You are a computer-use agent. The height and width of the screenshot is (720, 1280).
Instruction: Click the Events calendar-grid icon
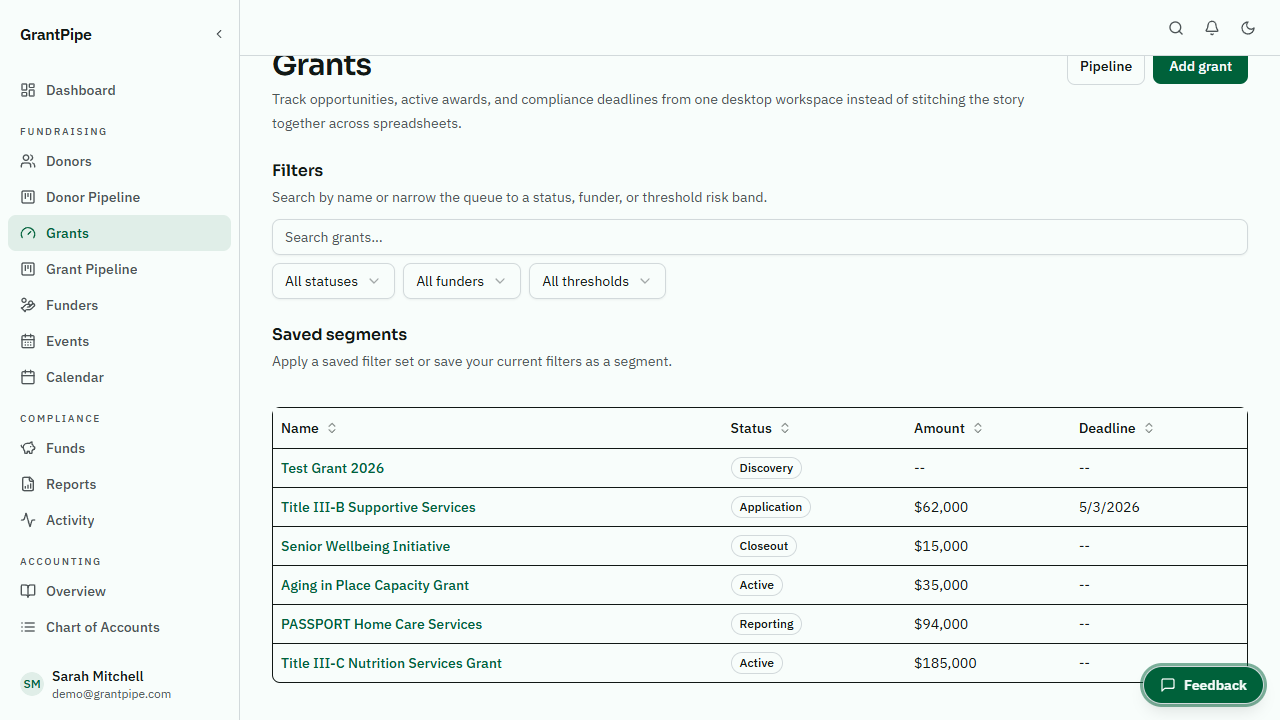point(28,341)
